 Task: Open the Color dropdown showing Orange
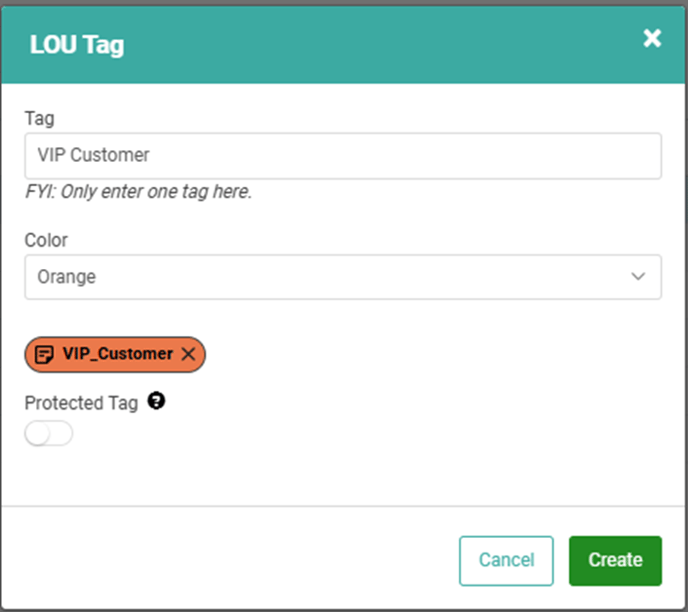[343, 277]
